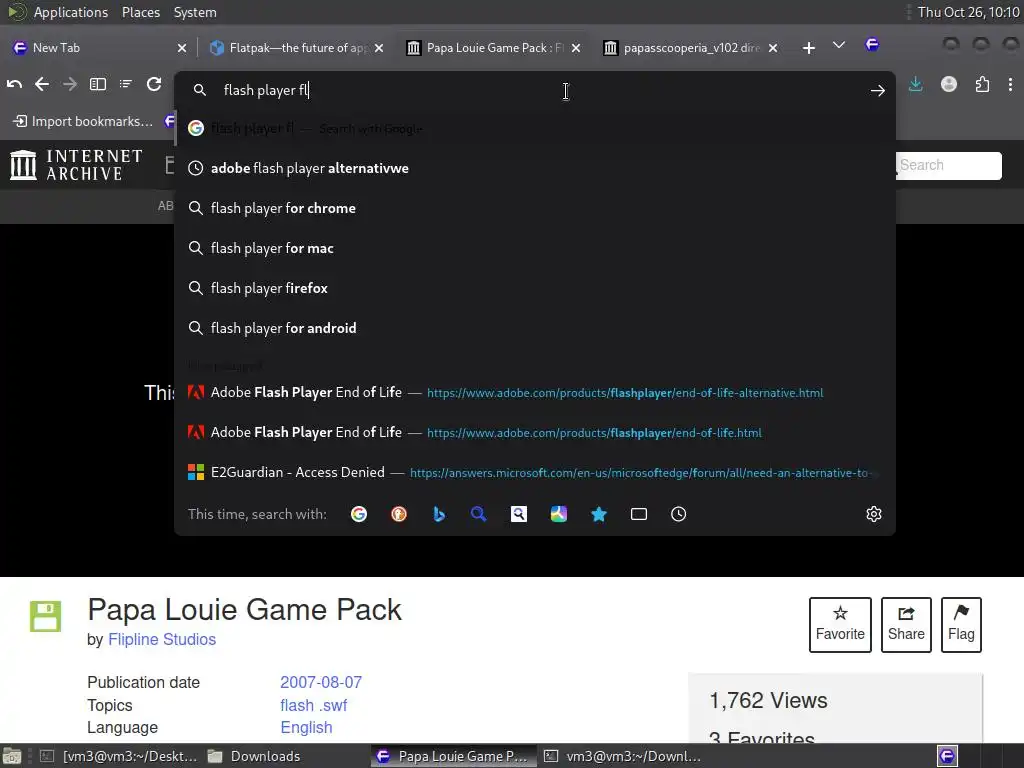Screen dimensions: 1024x768
Task: Close the Papa Louie Game Pack tab
Action: click(576, 48)
